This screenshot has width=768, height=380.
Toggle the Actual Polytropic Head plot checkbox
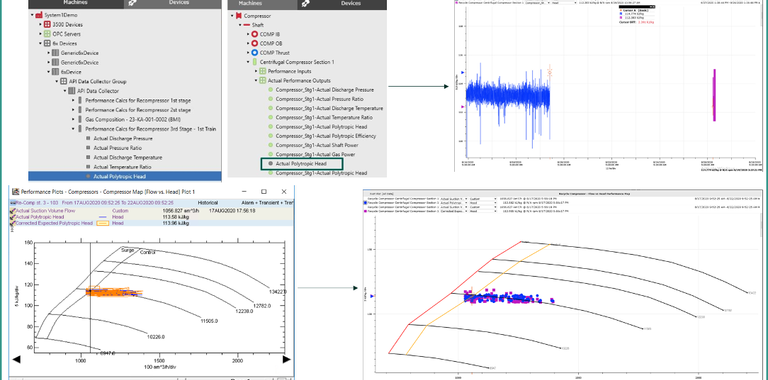tap(13, 217)
